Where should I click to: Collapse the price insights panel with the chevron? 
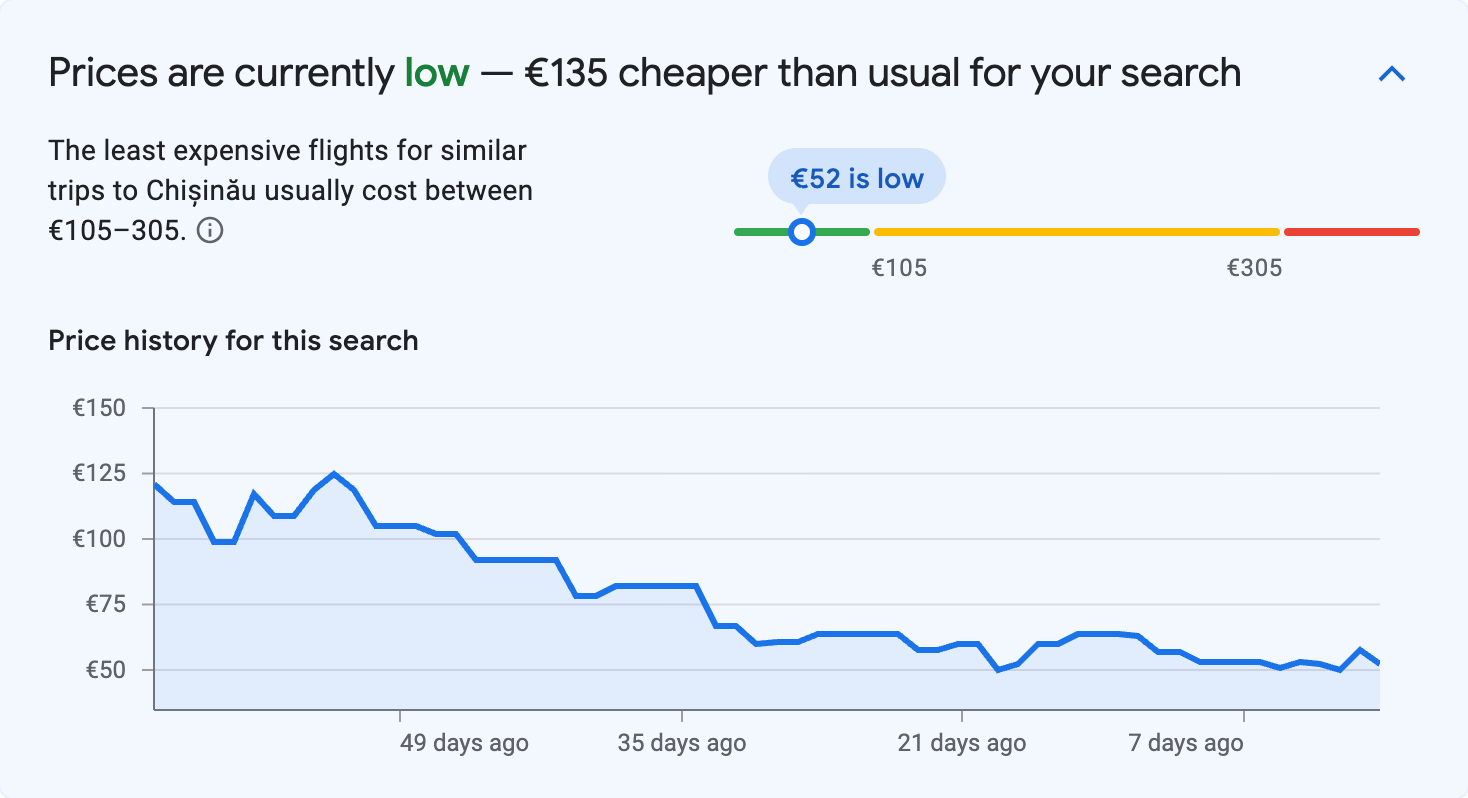(1392, 72)
